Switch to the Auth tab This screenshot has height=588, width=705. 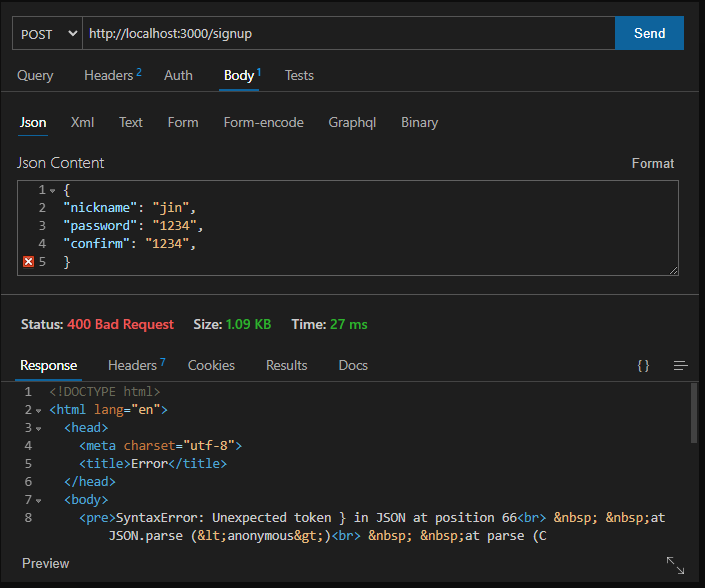coord(178,76)
